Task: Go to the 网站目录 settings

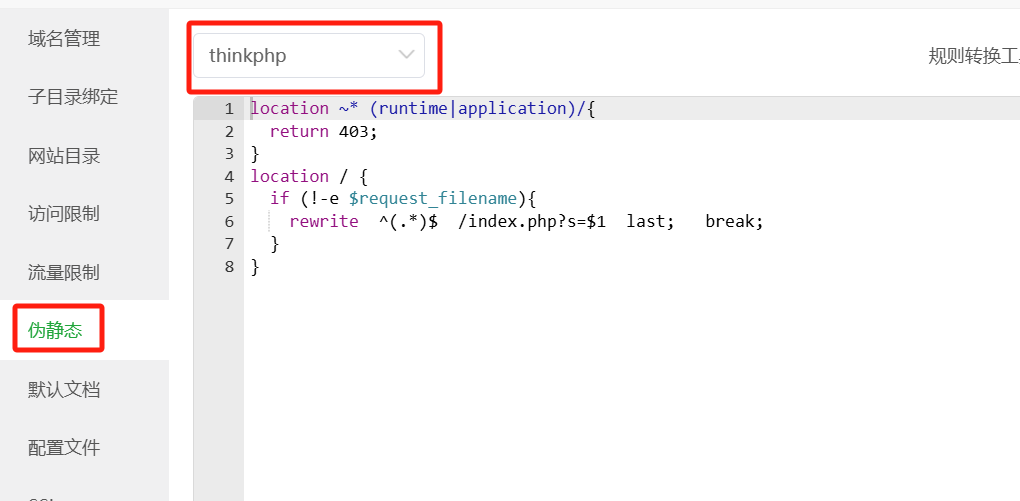Action: [x=64, y=156]
